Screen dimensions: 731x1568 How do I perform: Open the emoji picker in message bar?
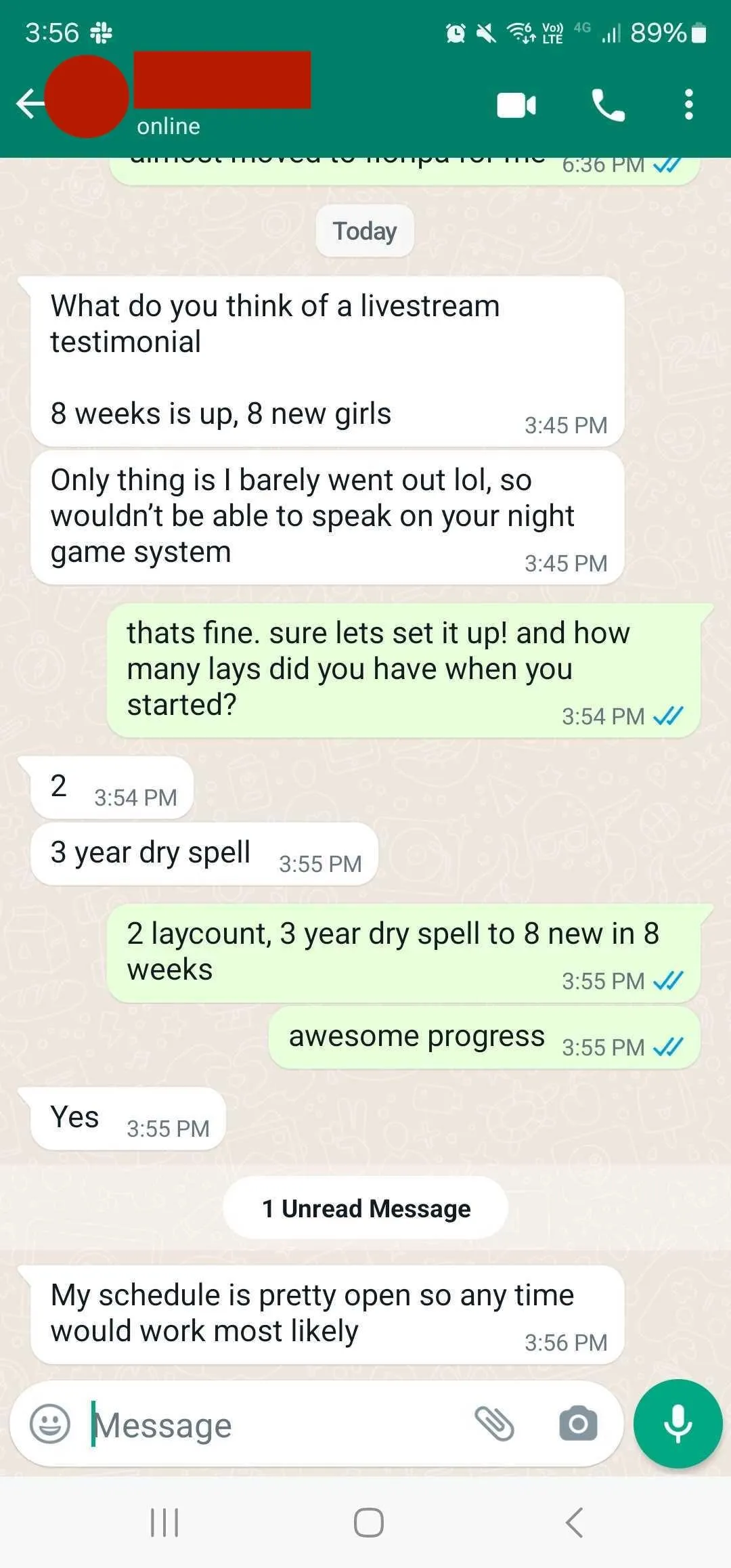pos(50,1424)
